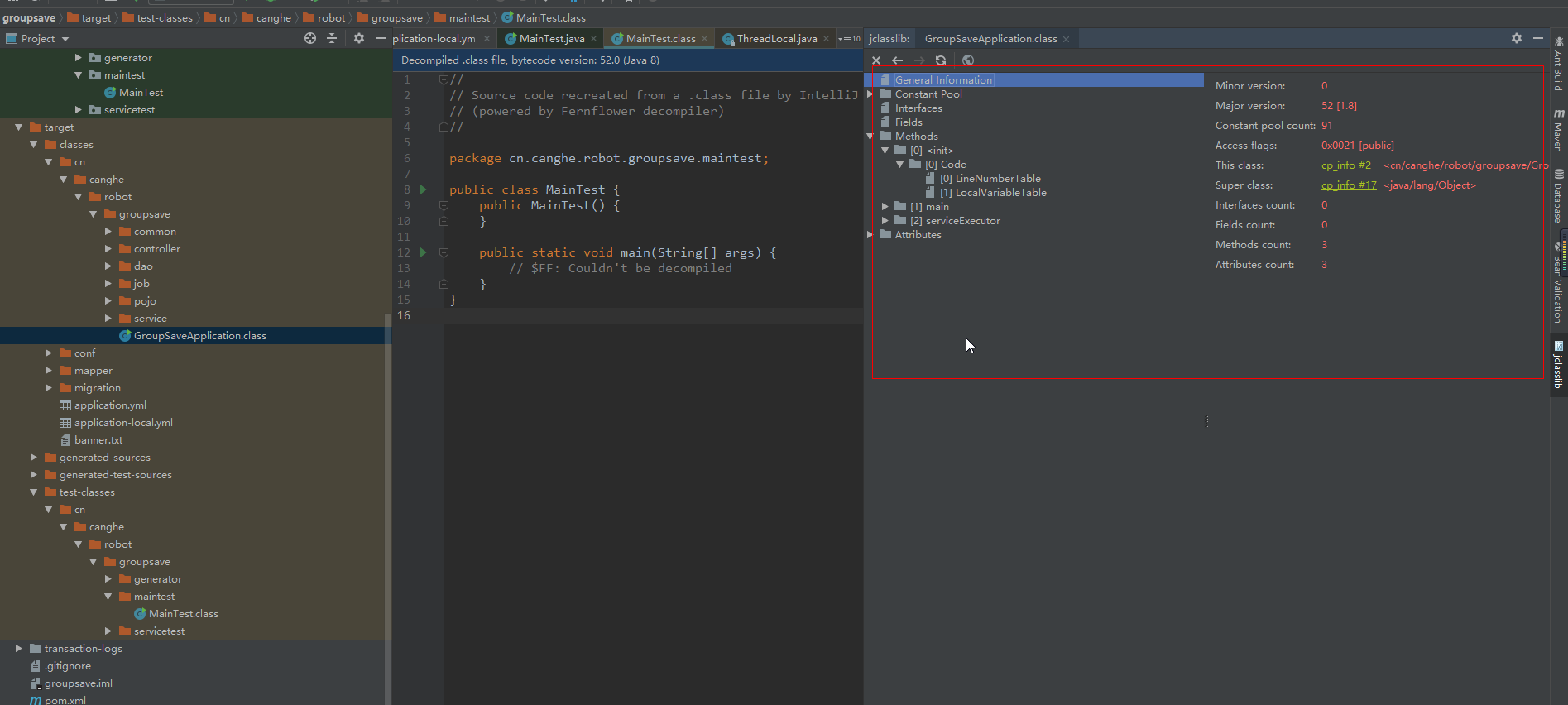Click Project panel vertical scrollbar
Screen dimensions: 1568x705
tap(388, 508)
